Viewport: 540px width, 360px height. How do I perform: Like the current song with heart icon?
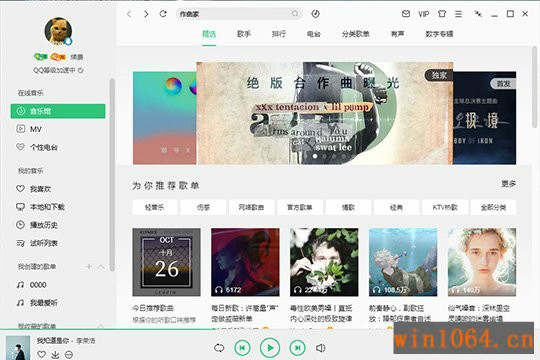click(x=41, y=354)
